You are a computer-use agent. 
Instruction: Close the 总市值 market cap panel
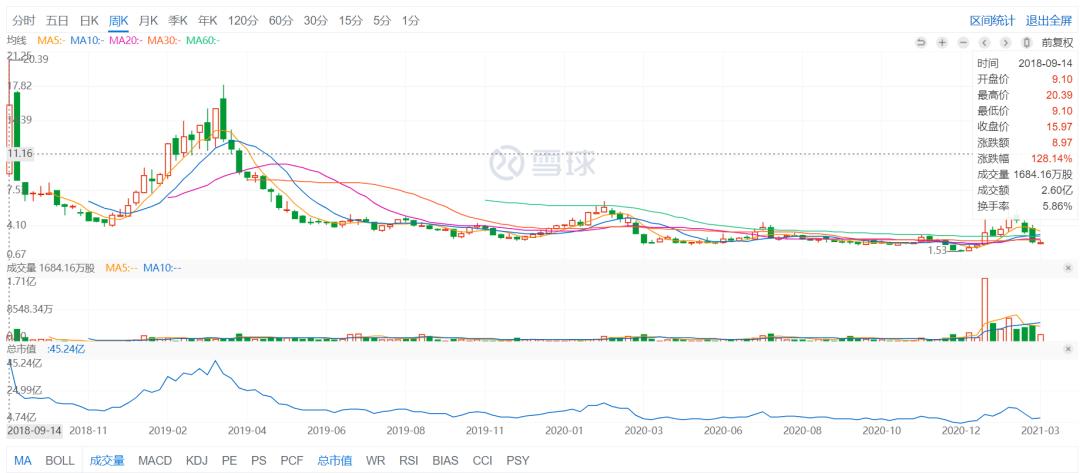click(x=1068, y=349)
